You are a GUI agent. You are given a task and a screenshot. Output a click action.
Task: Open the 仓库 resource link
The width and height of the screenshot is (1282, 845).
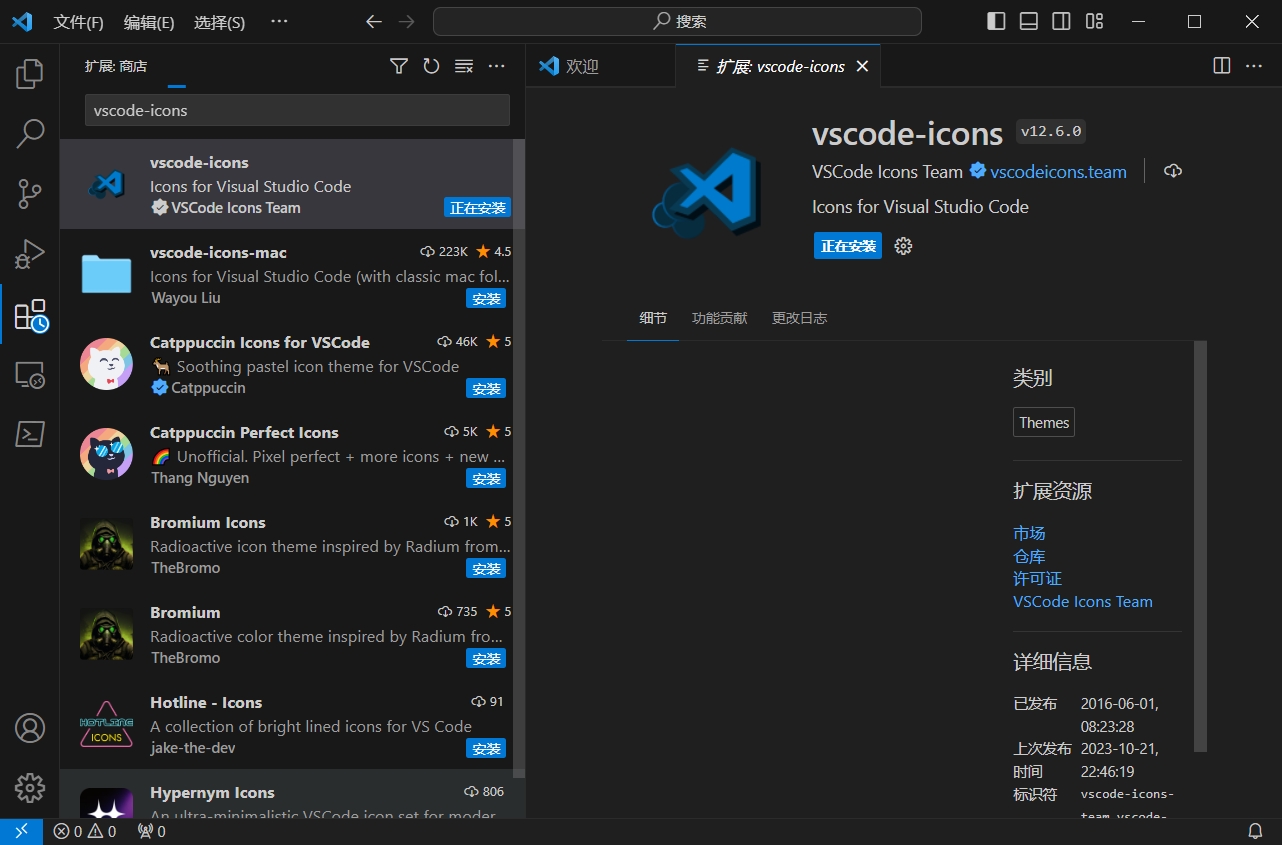1029,556
